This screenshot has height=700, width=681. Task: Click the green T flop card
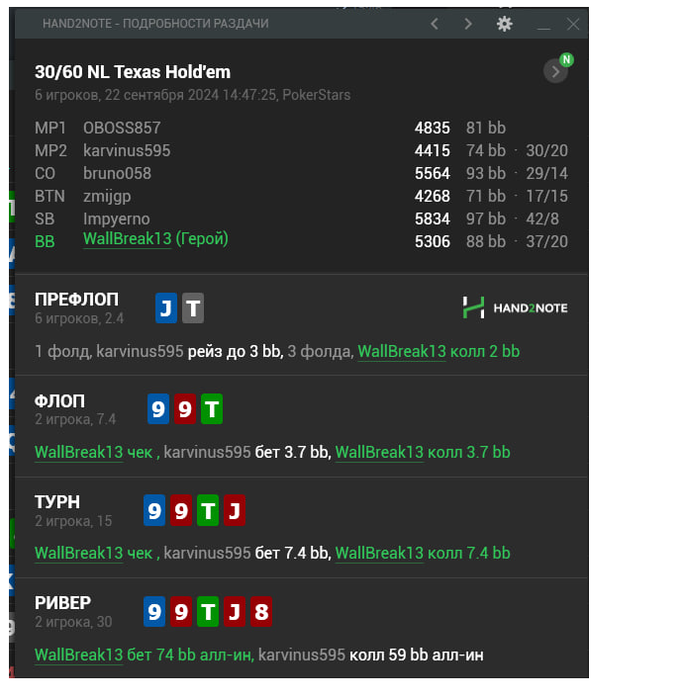[x=212, y=408]
